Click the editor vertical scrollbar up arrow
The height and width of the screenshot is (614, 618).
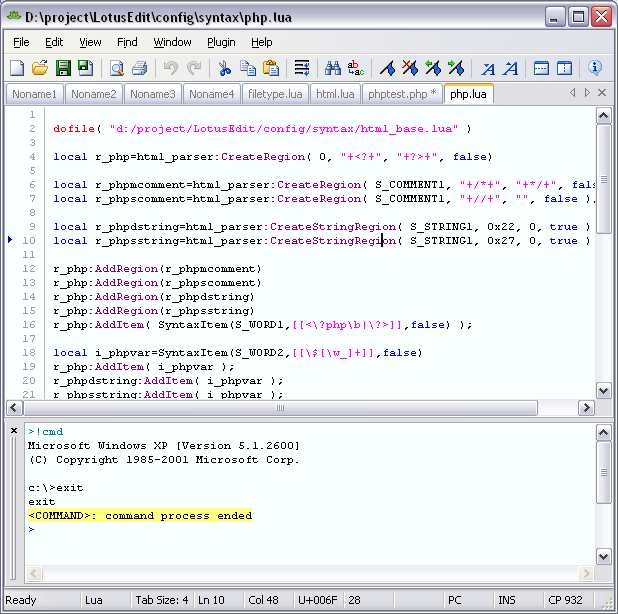click(603, 116)
